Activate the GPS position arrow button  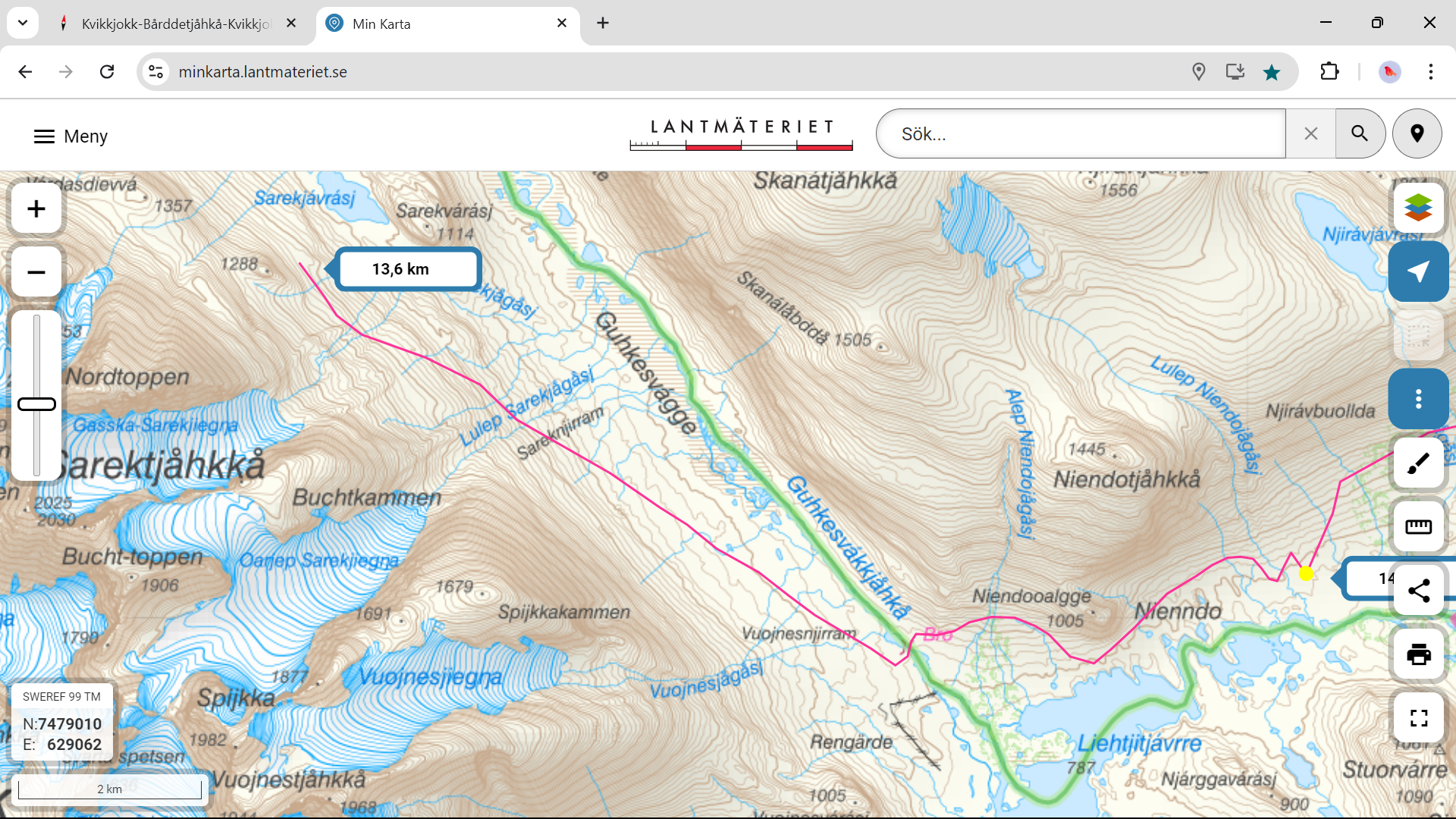pyautogui.click(x=1417, y=271)
